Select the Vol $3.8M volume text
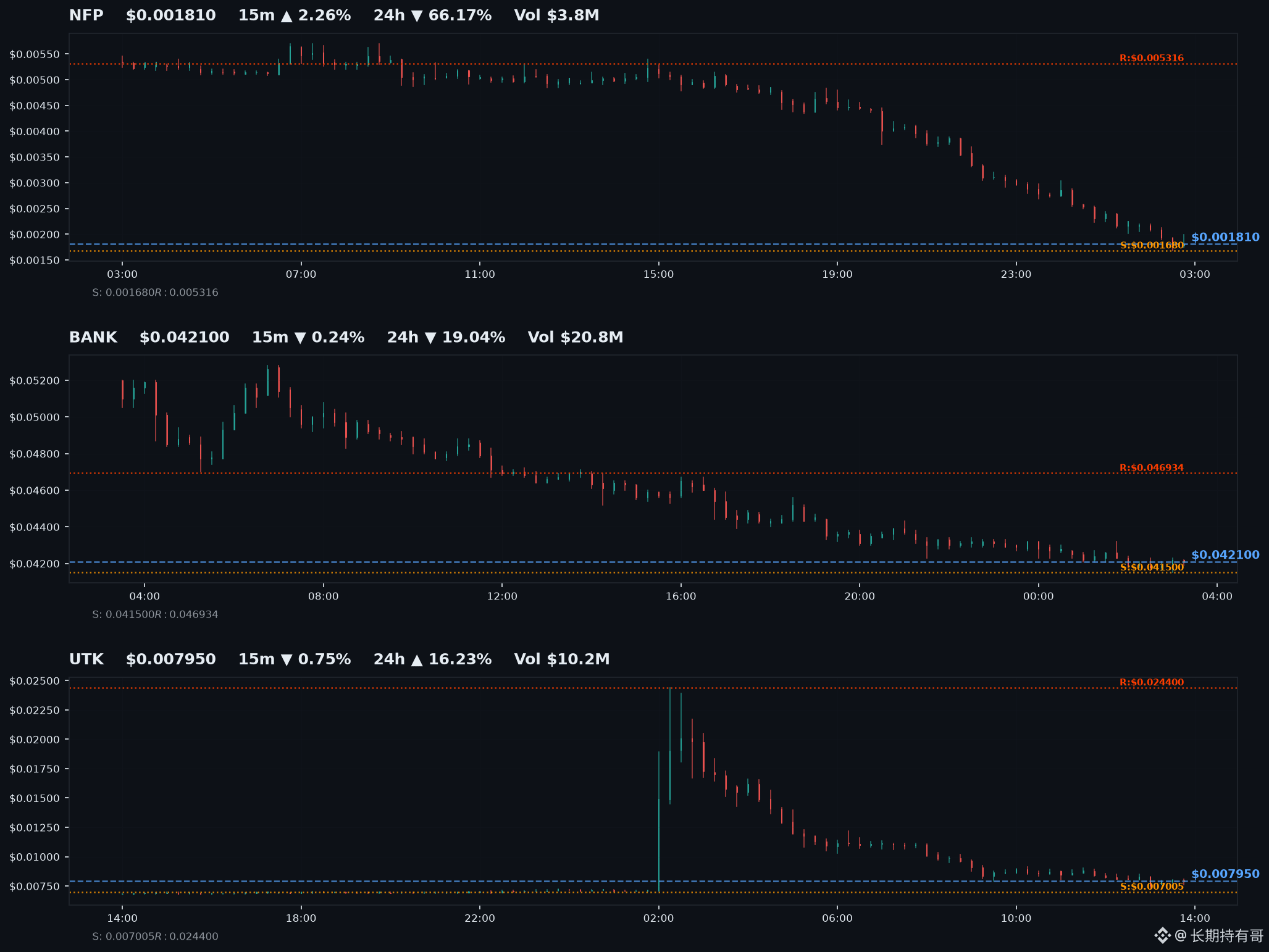The width and height of the screenshot is (1269, 952). click(x=556, y=15)
